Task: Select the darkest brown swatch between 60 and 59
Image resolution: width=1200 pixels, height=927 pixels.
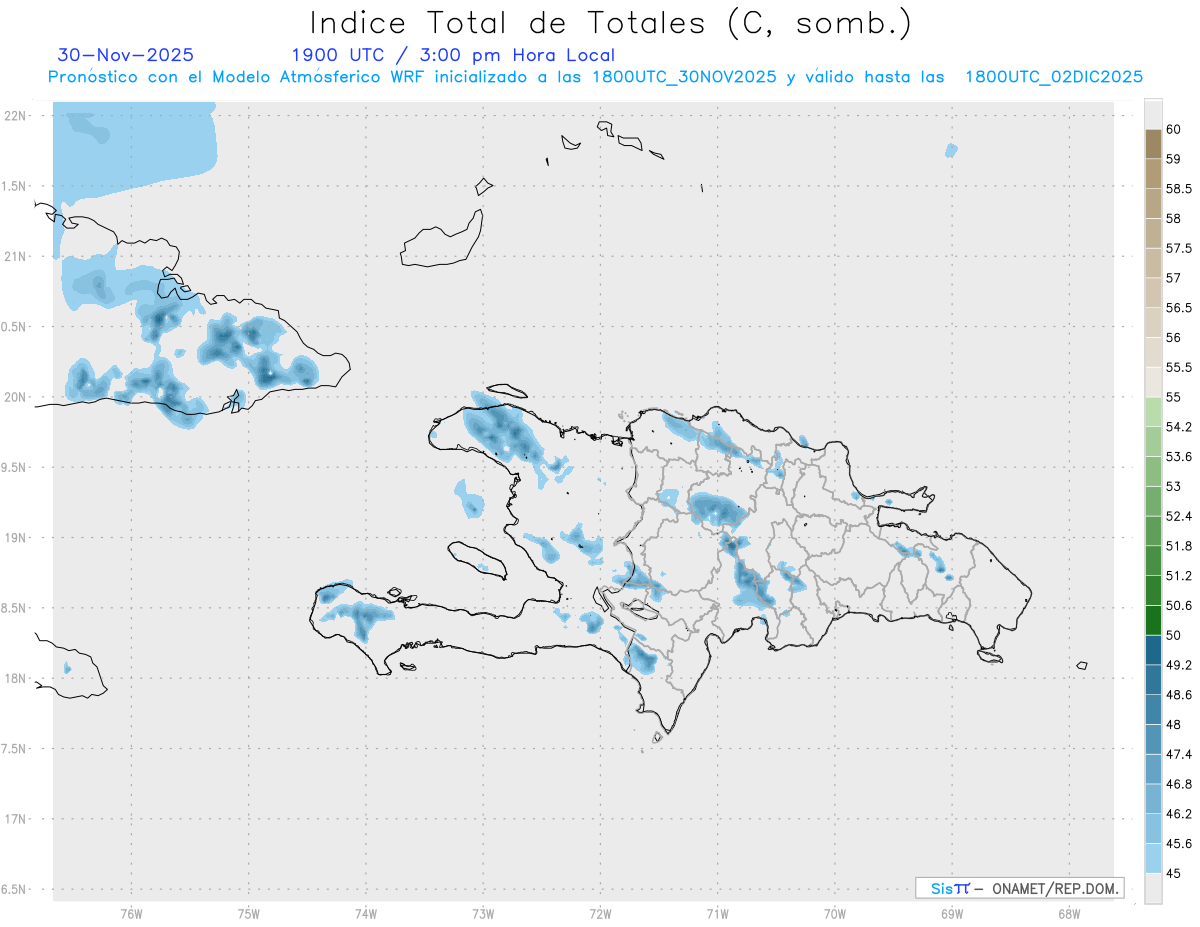Action: 1153,144
